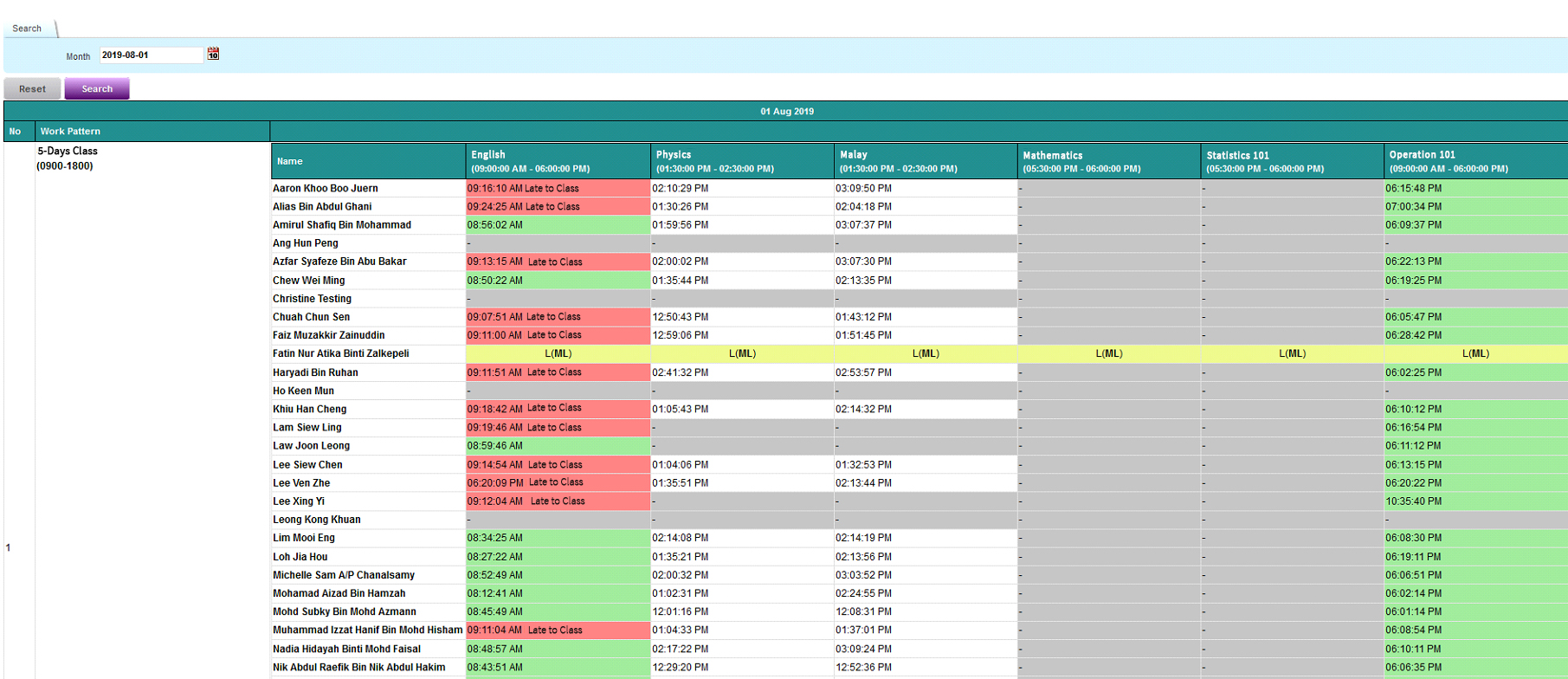This screenshot has height=679, width=1568.
Task: Select the name Ang Hun Peng
Action: 305,243
